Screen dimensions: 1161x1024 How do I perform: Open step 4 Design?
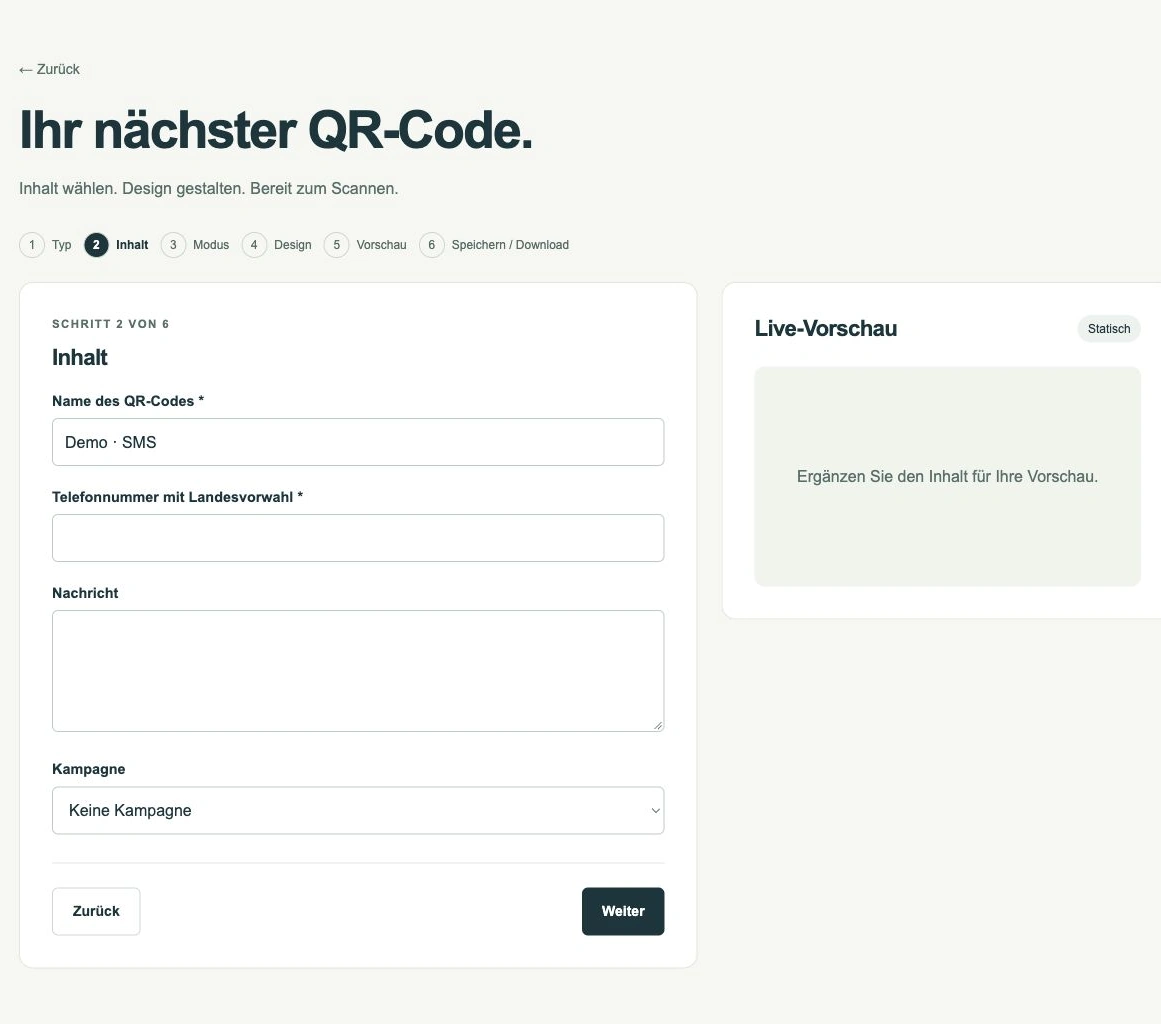click(277, 245)
